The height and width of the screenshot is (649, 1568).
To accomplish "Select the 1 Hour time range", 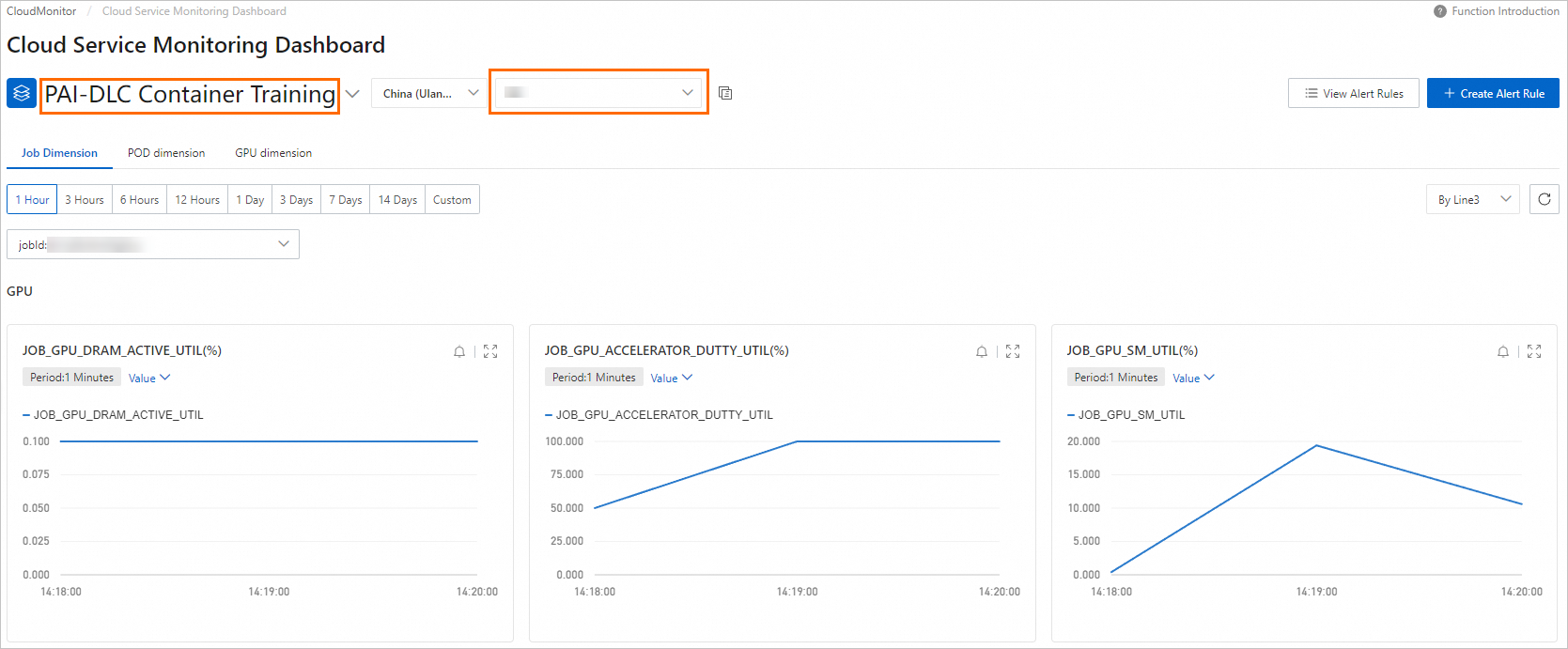I will [x=32, y=199].
